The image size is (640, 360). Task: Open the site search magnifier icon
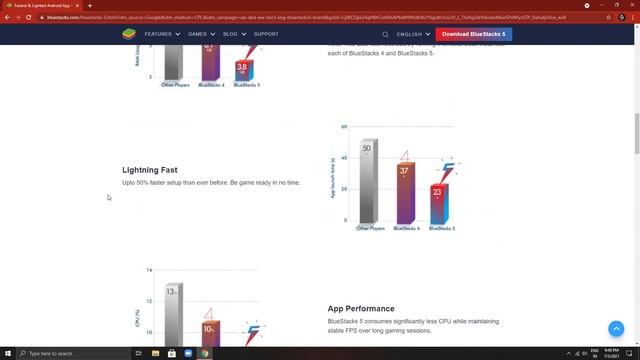tap(385, 34)
